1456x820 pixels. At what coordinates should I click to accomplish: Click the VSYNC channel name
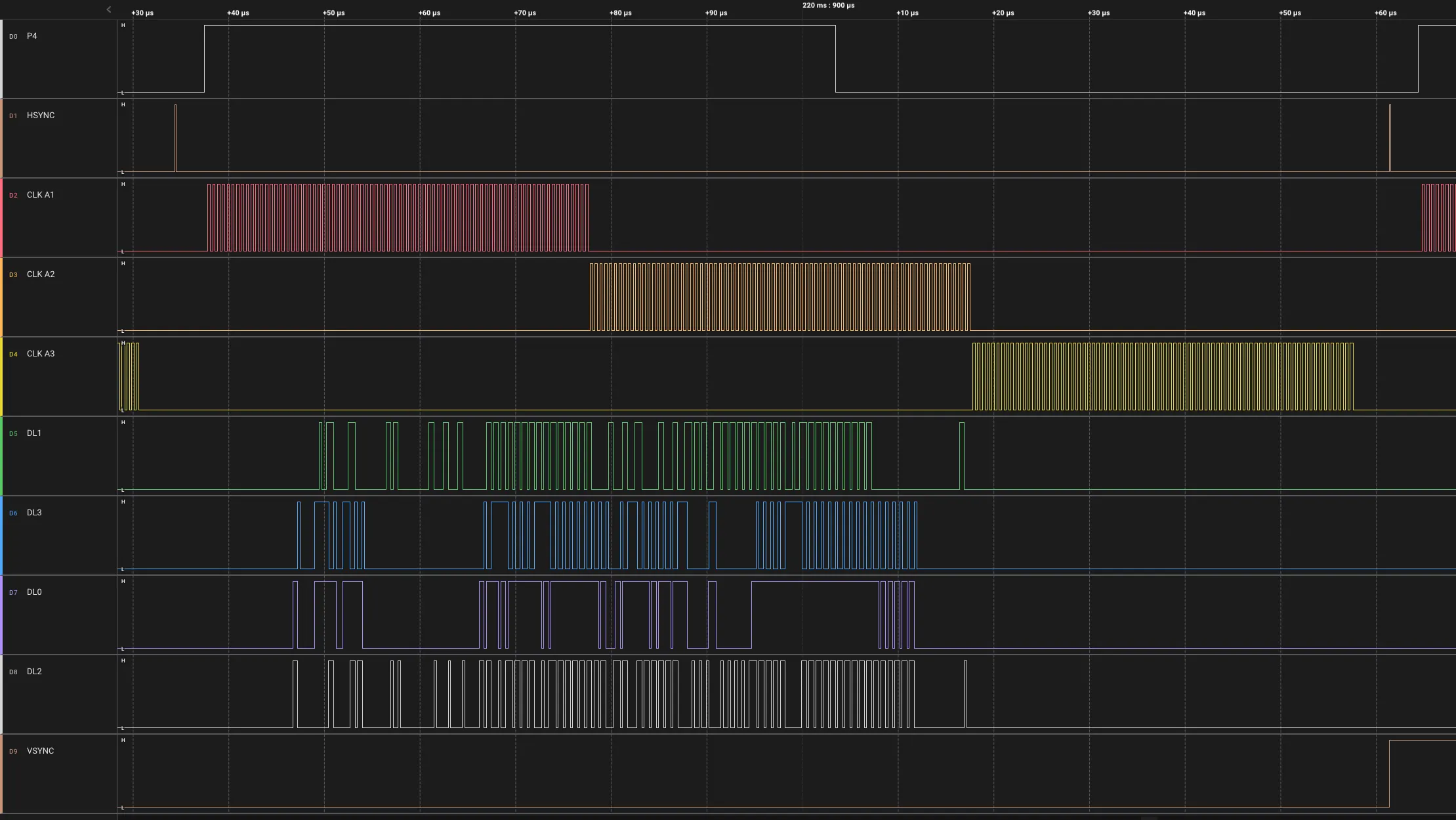click(x=40, y=751)
